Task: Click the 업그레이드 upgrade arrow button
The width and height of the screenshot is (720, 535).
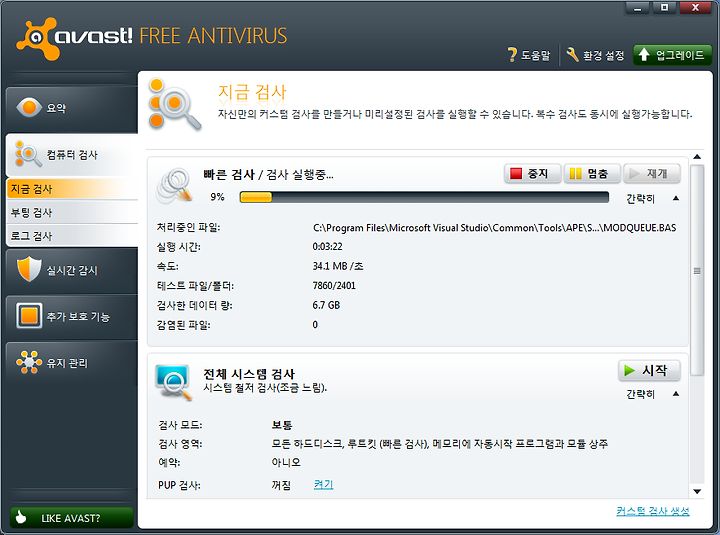Action: click(x=672, y=55)
